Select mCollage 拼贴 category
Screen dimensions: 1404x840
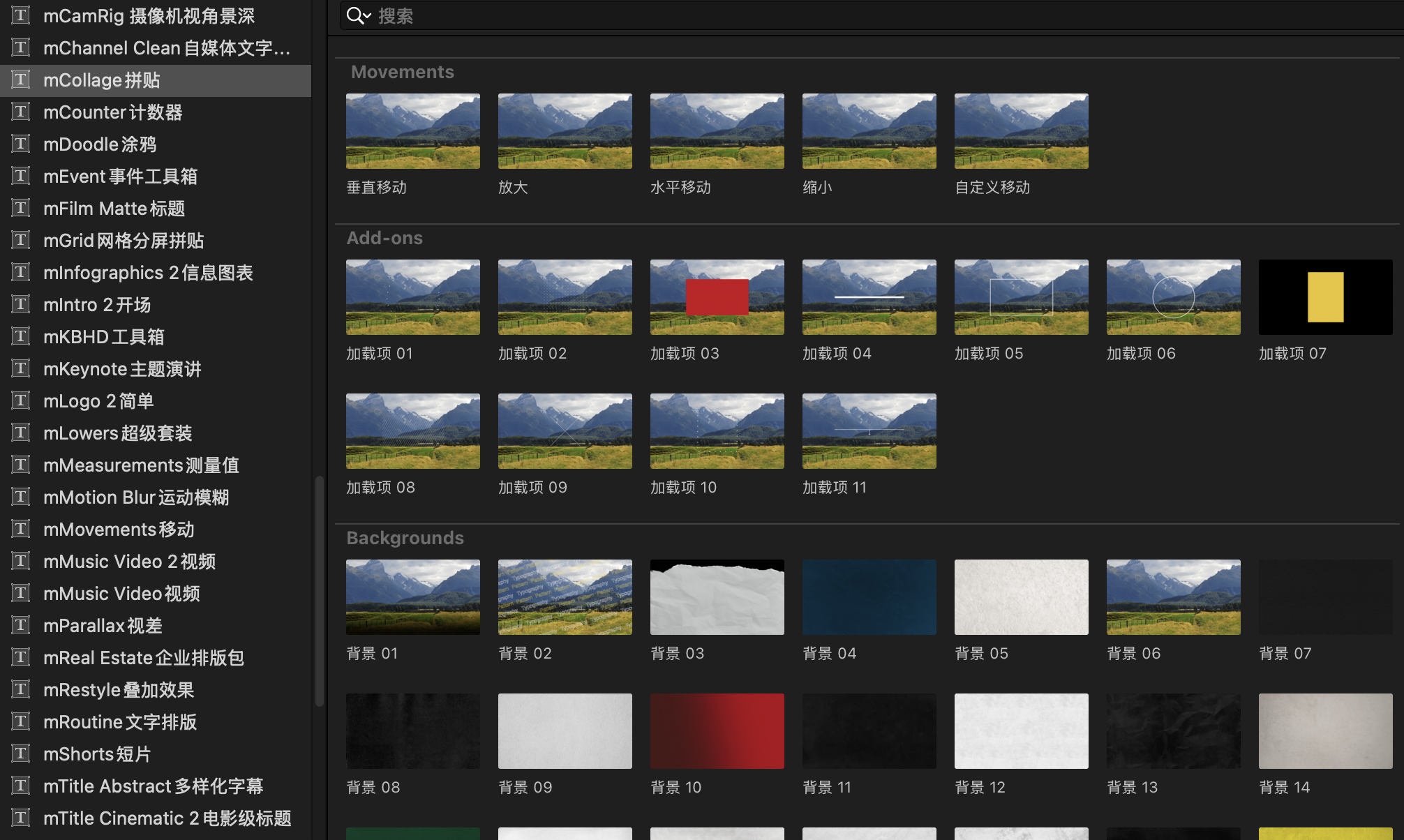click(156, 80)
